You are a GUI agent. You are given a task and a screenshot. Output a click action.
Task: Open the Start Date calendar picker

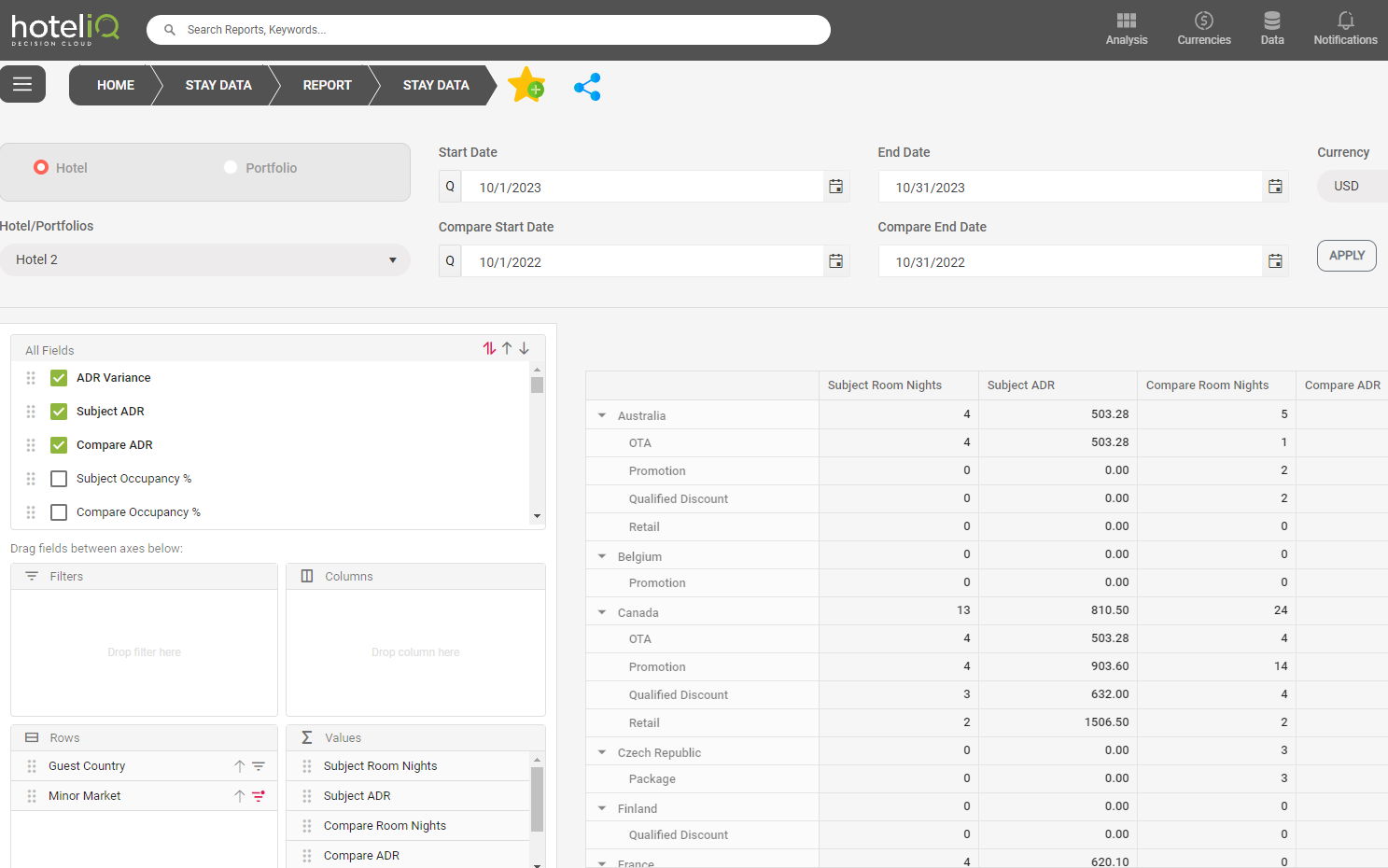click(835, 187)
